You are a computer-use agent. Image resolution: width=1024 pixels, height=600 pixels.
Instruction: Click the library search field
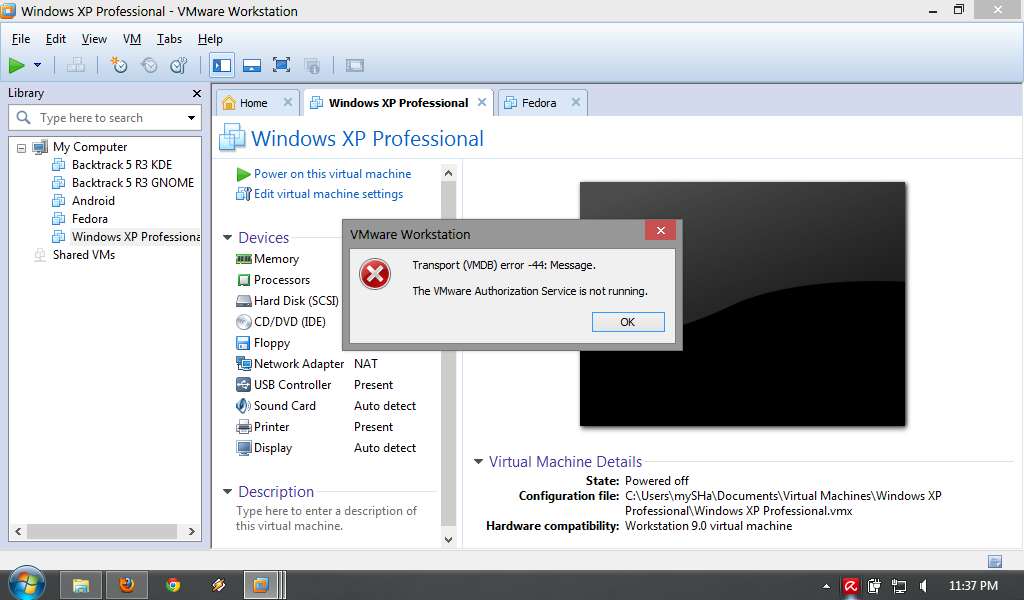point(104,118)
